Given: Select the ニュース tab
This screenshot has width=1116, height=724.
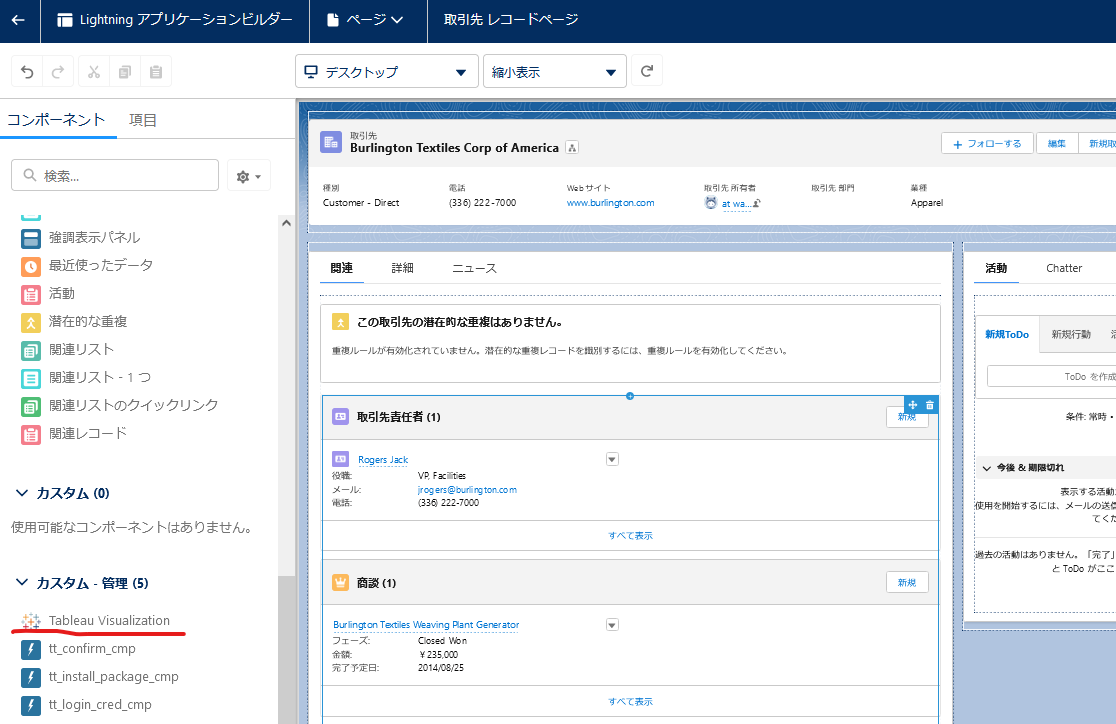Looking at the screenshot, I should [x=474, y=268].
